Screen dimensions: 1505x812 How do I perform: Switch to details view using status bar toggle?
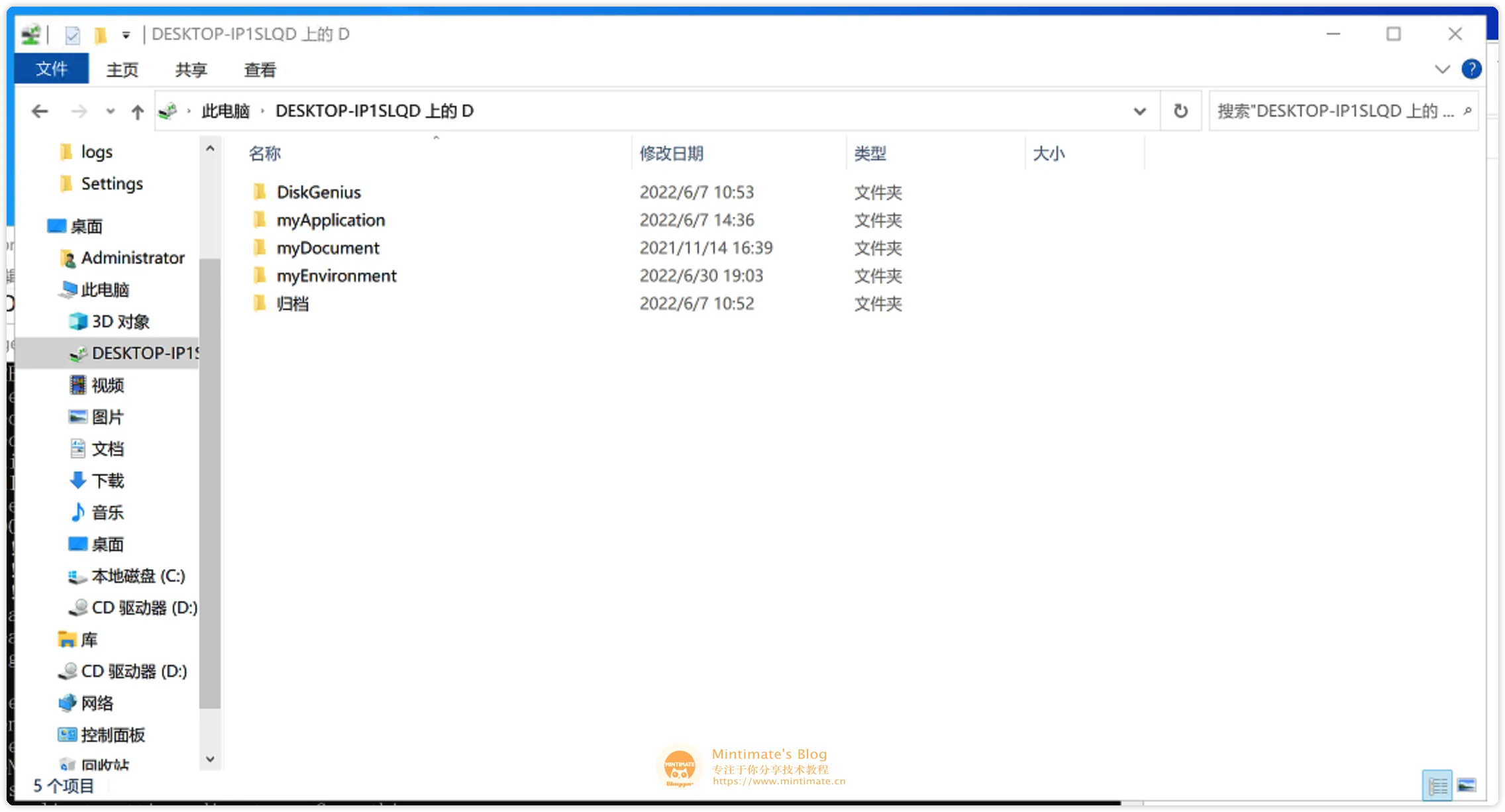click(x=1438, y=785)
